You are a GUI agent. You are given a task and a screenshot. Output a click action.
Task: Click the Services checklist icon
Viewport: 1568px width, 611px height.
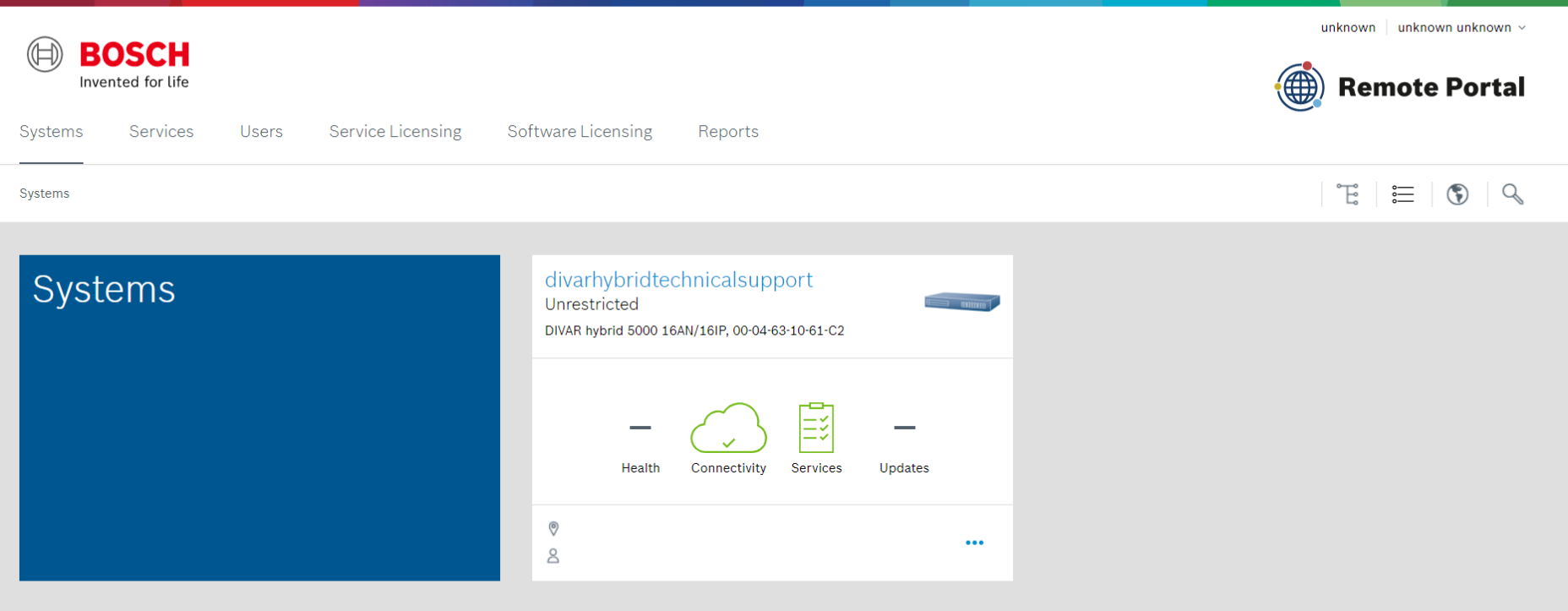(816, 428)
